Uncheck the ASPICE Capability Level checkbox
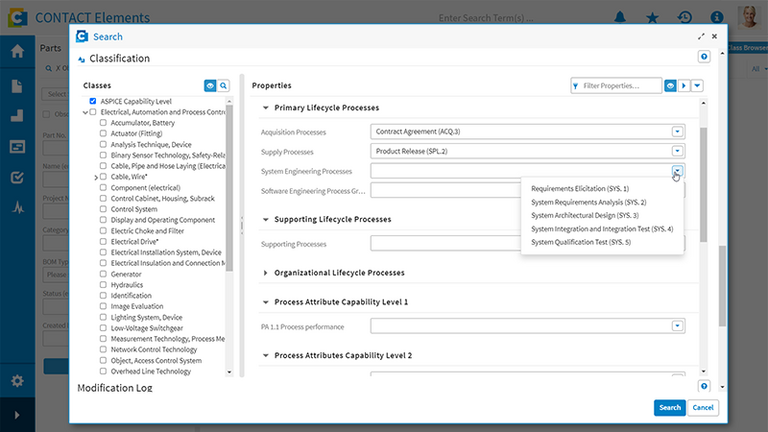The height and width of the screenshot is (432, 768). [93, 101]
